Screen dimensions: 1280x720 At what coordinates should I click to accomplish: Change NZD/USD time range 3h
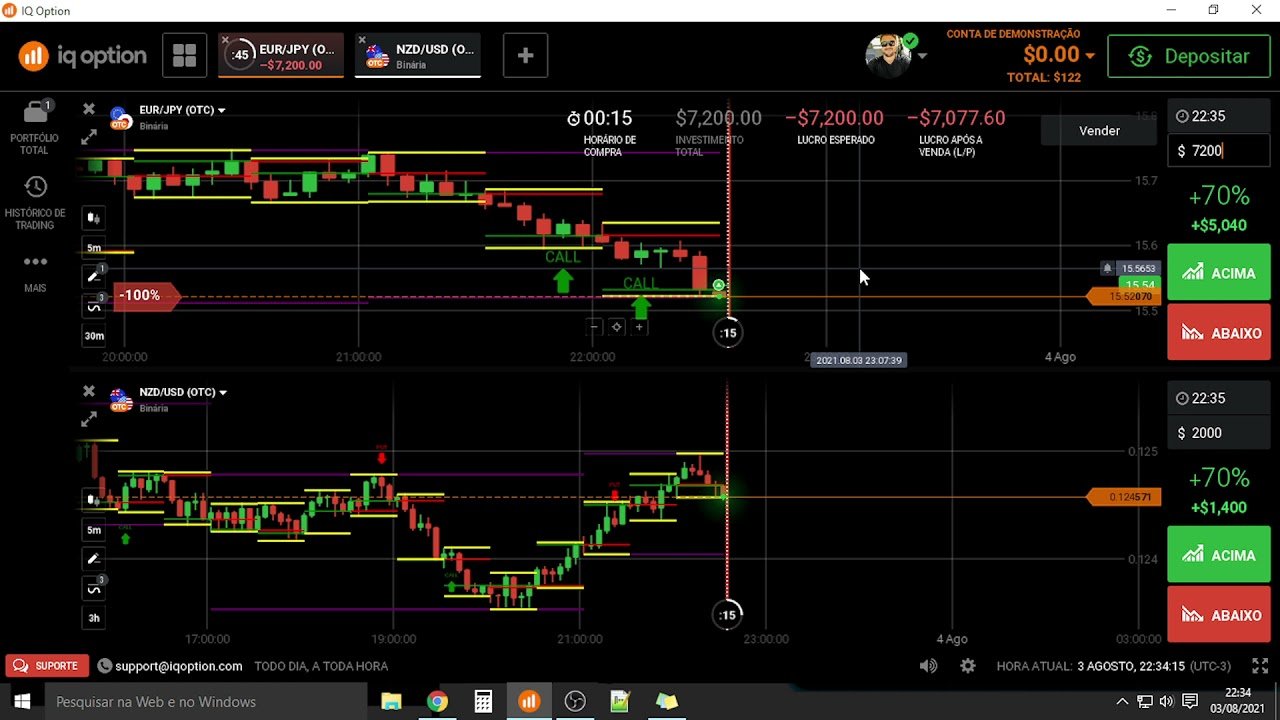click(x=94, y=618)
